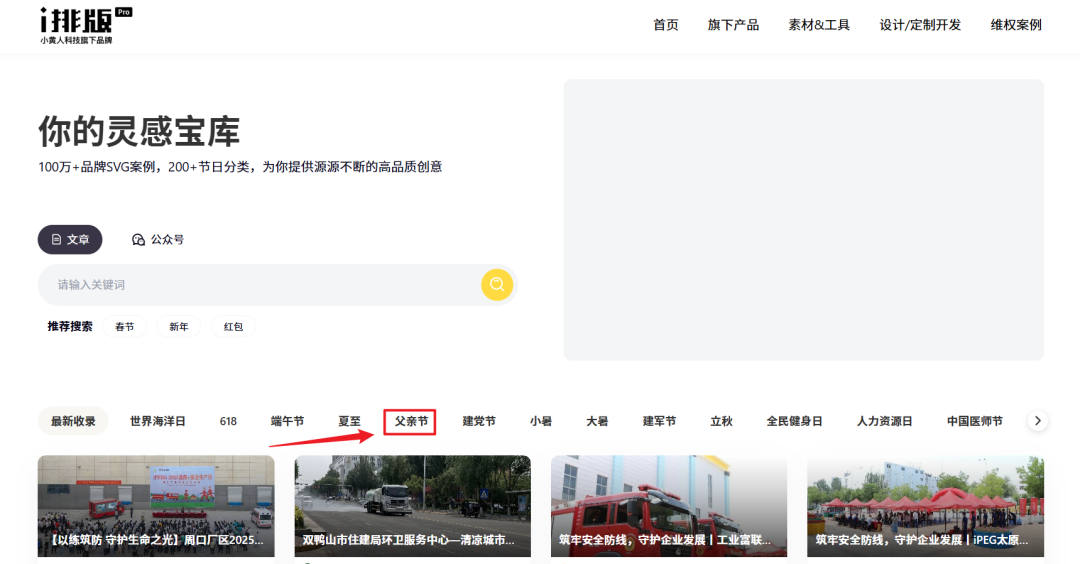Click the 新年 recommended search tag
The height and width of the screenshot is (564, 1080).
point(179,326)
